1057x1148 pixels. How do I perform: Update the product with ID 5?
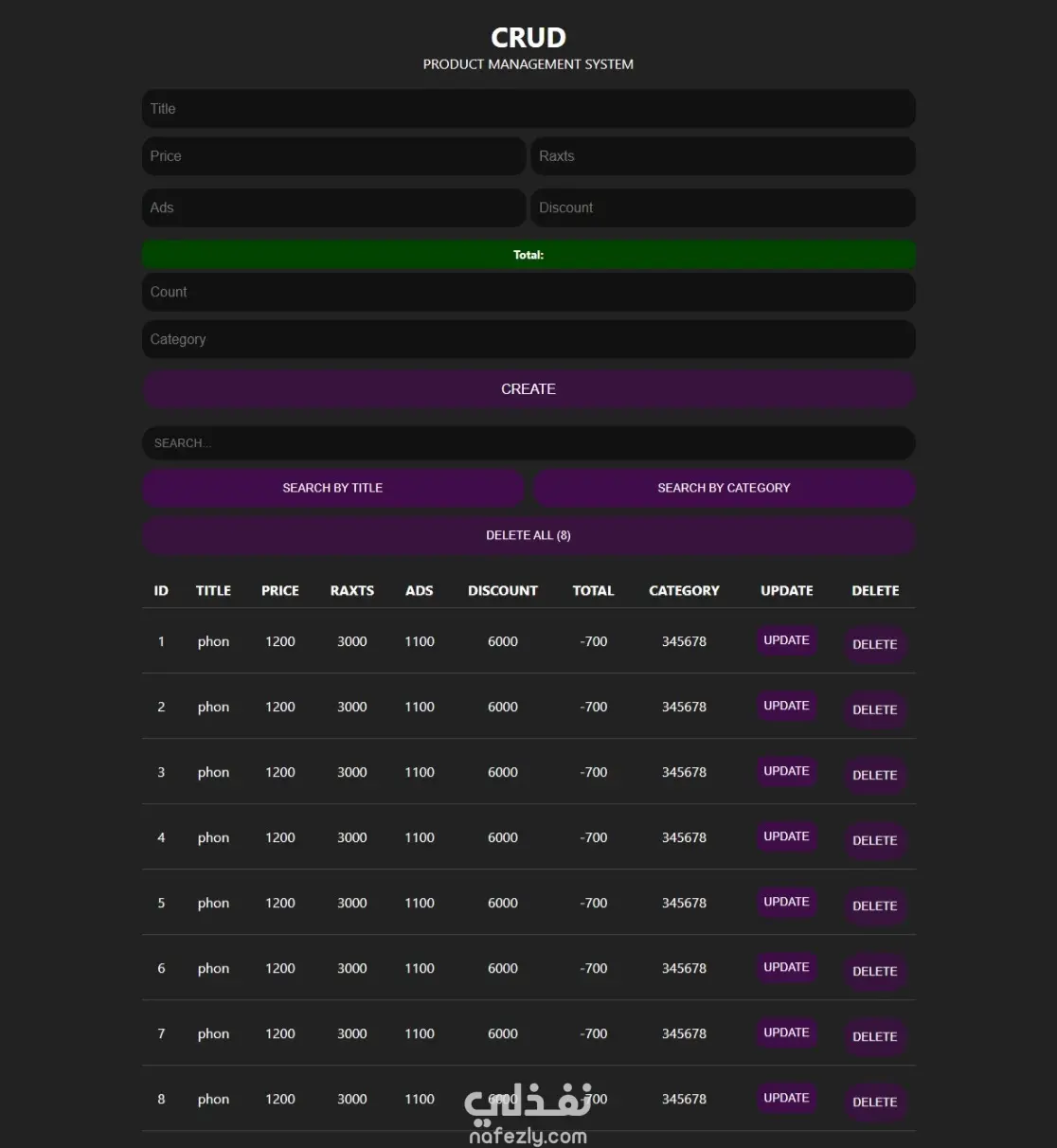coord(786,902)
